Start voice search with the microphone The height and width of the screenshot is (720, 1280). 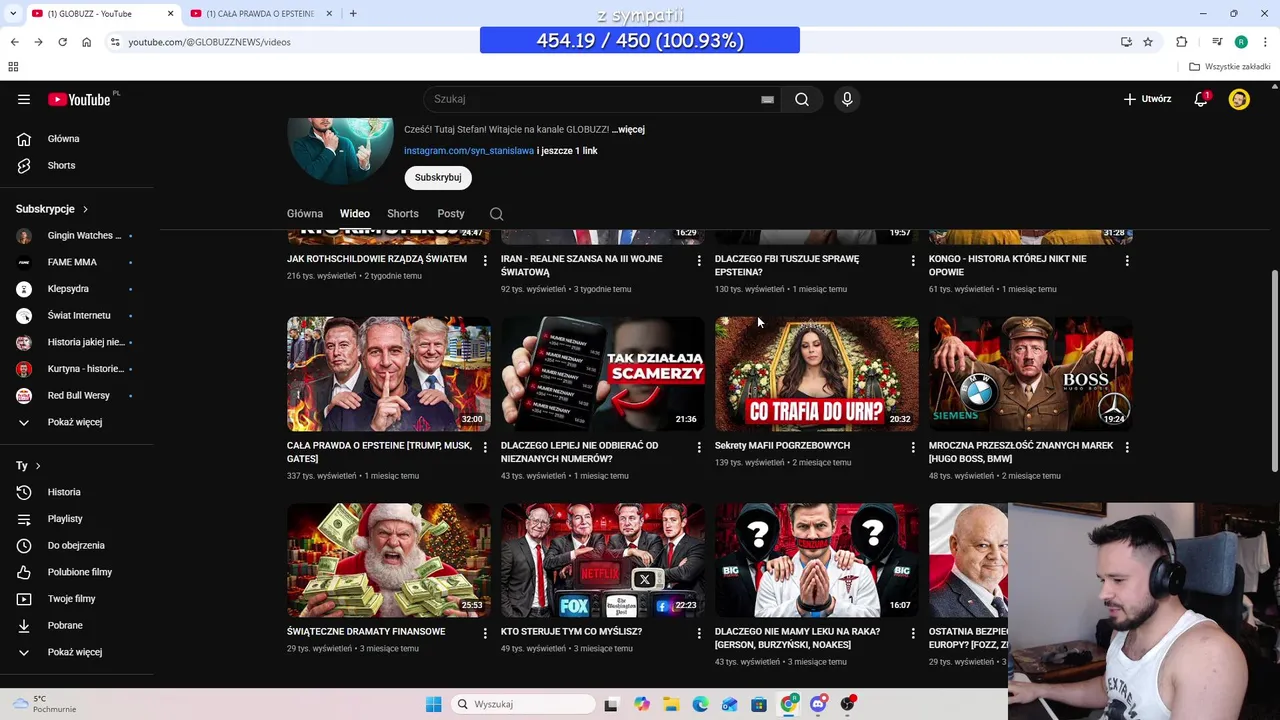[847, 99]
